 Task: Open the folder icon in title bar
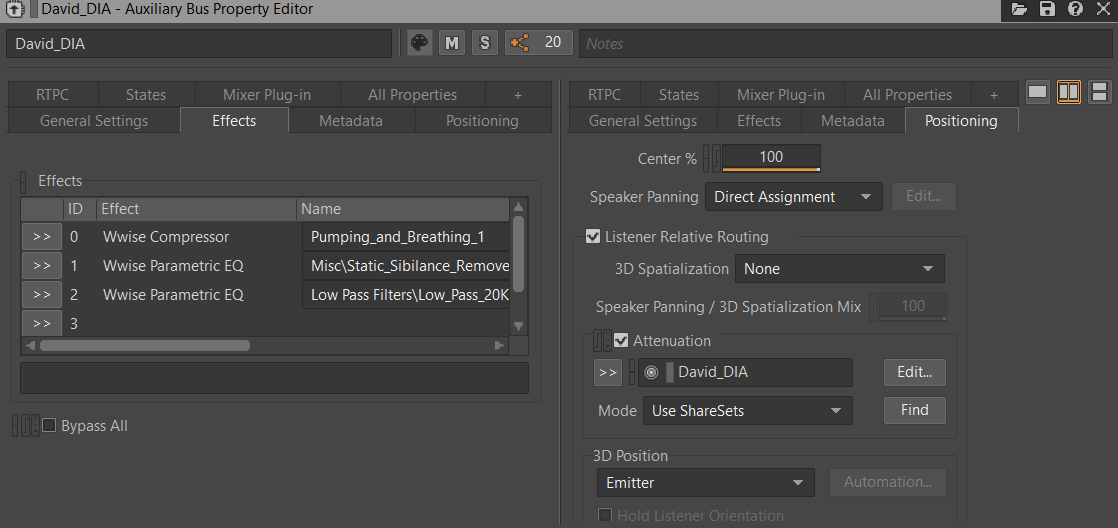click(1019, 9)
